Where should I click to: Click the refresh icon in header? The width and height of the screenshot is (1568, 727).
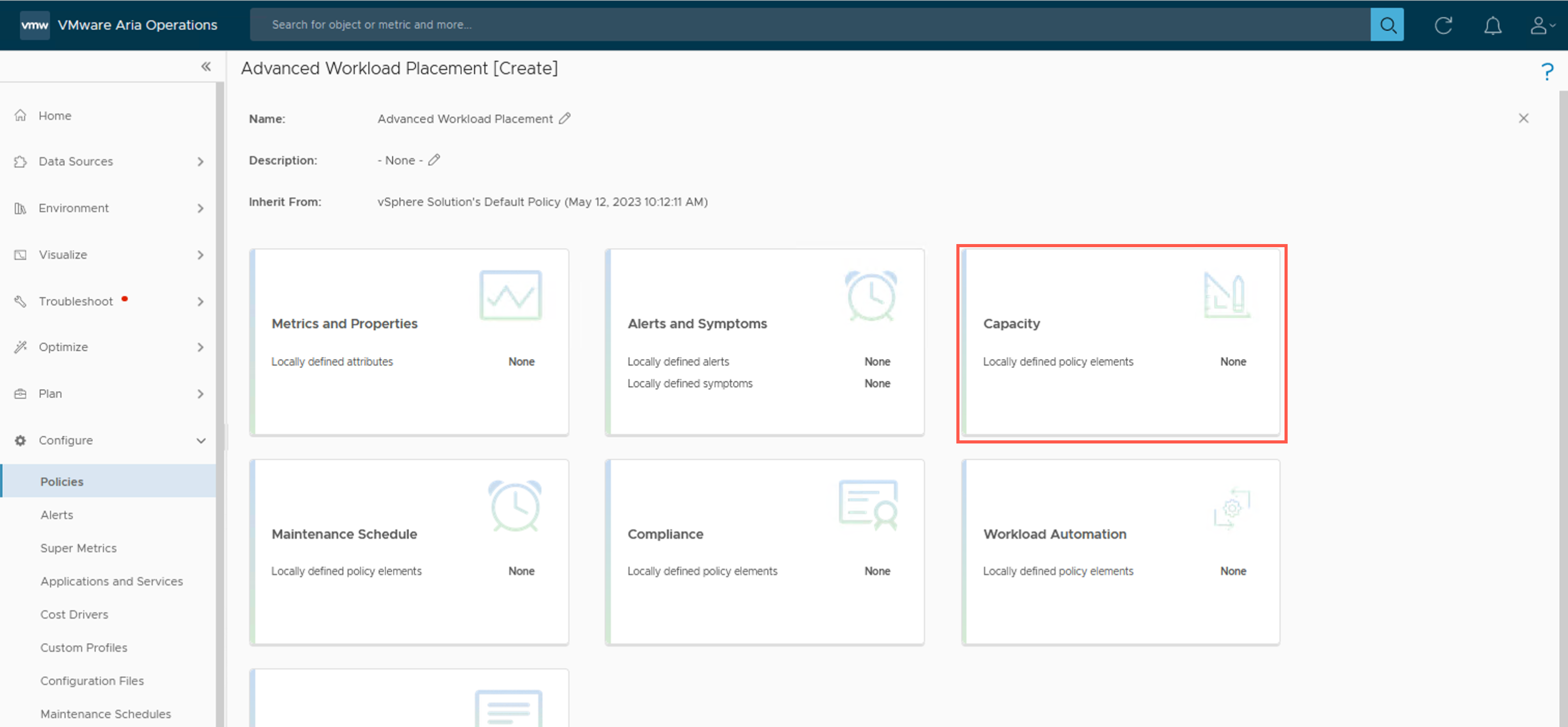(x=1443, y=25)
